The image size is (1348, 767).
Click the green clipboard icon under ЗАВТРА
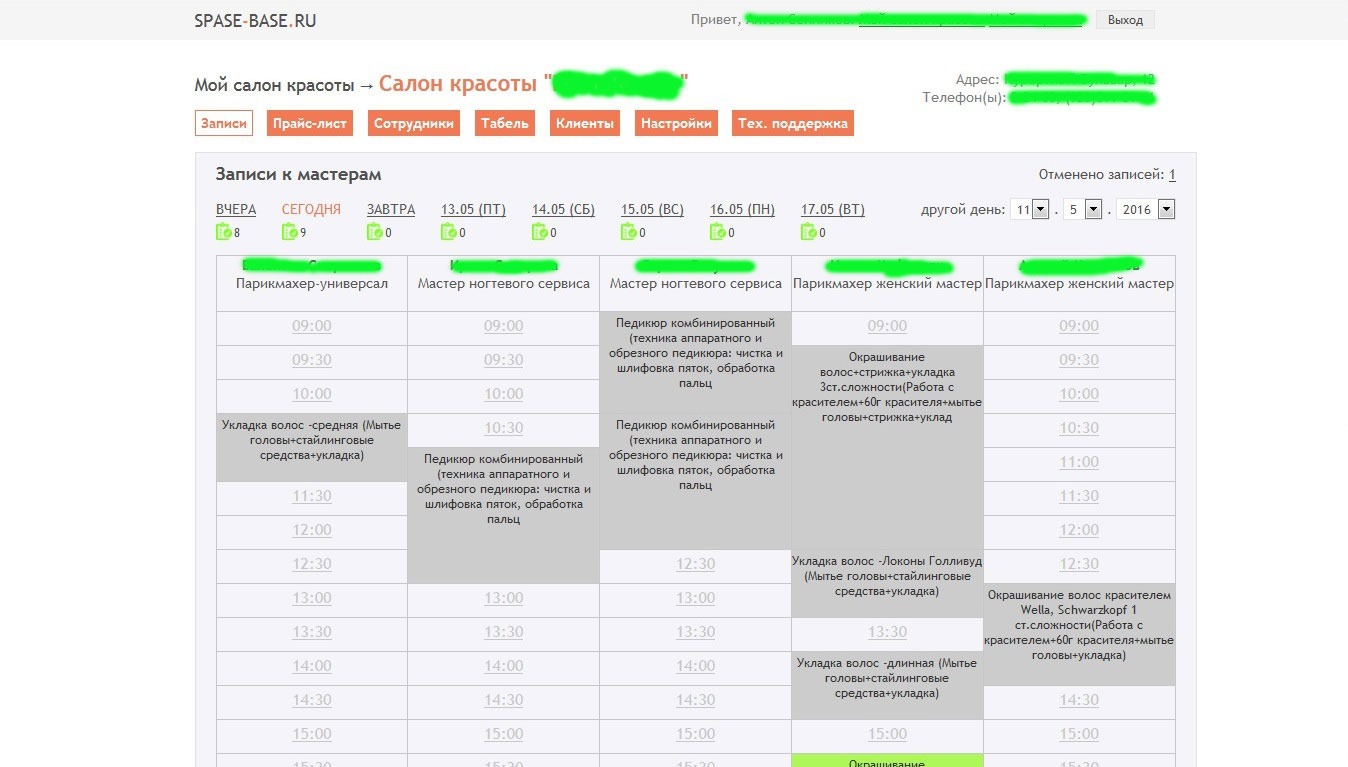[x=375, y=232]
